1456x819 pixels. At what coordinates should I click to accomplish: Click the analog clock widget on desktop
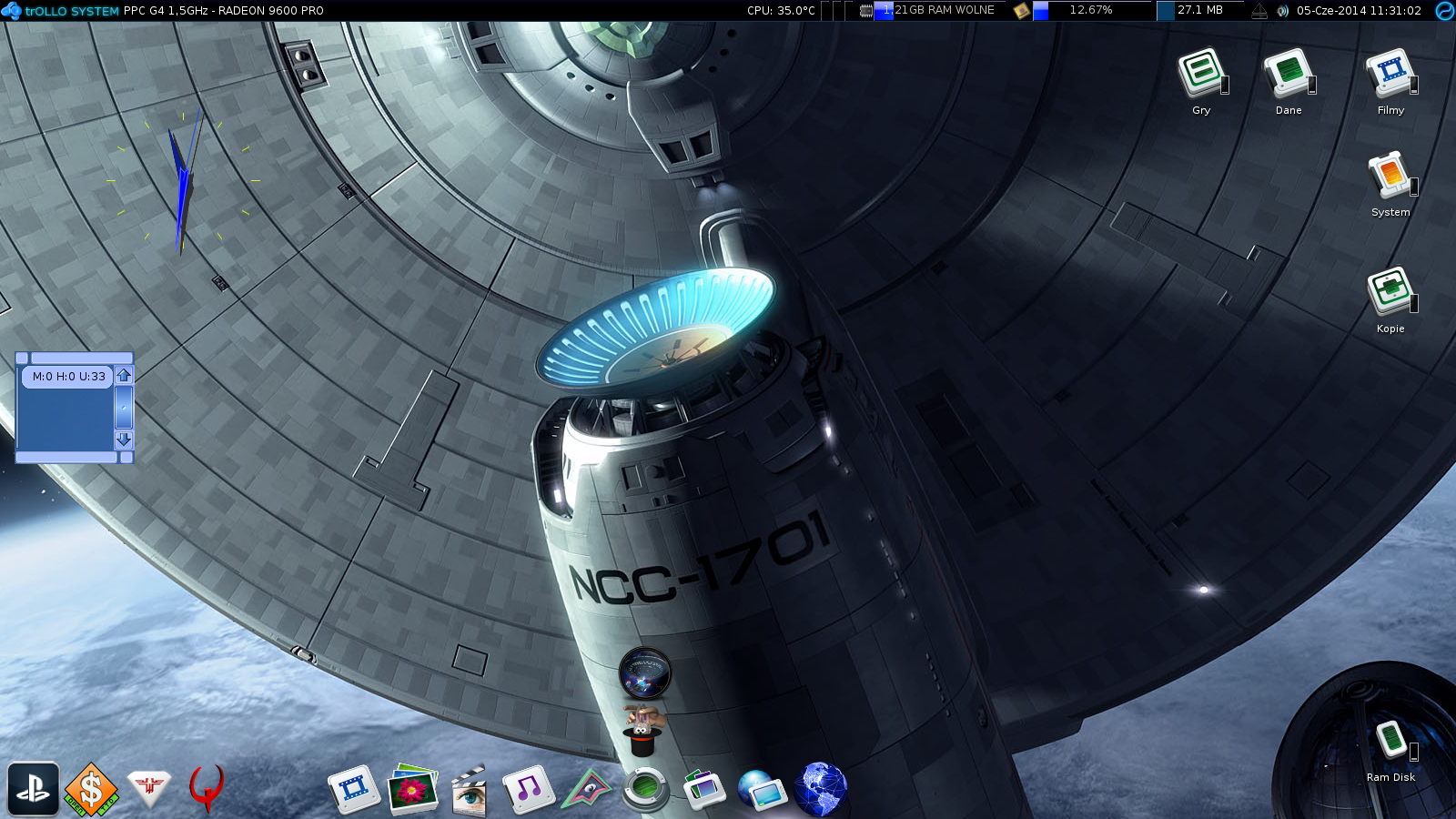click(x=183, y=181)
